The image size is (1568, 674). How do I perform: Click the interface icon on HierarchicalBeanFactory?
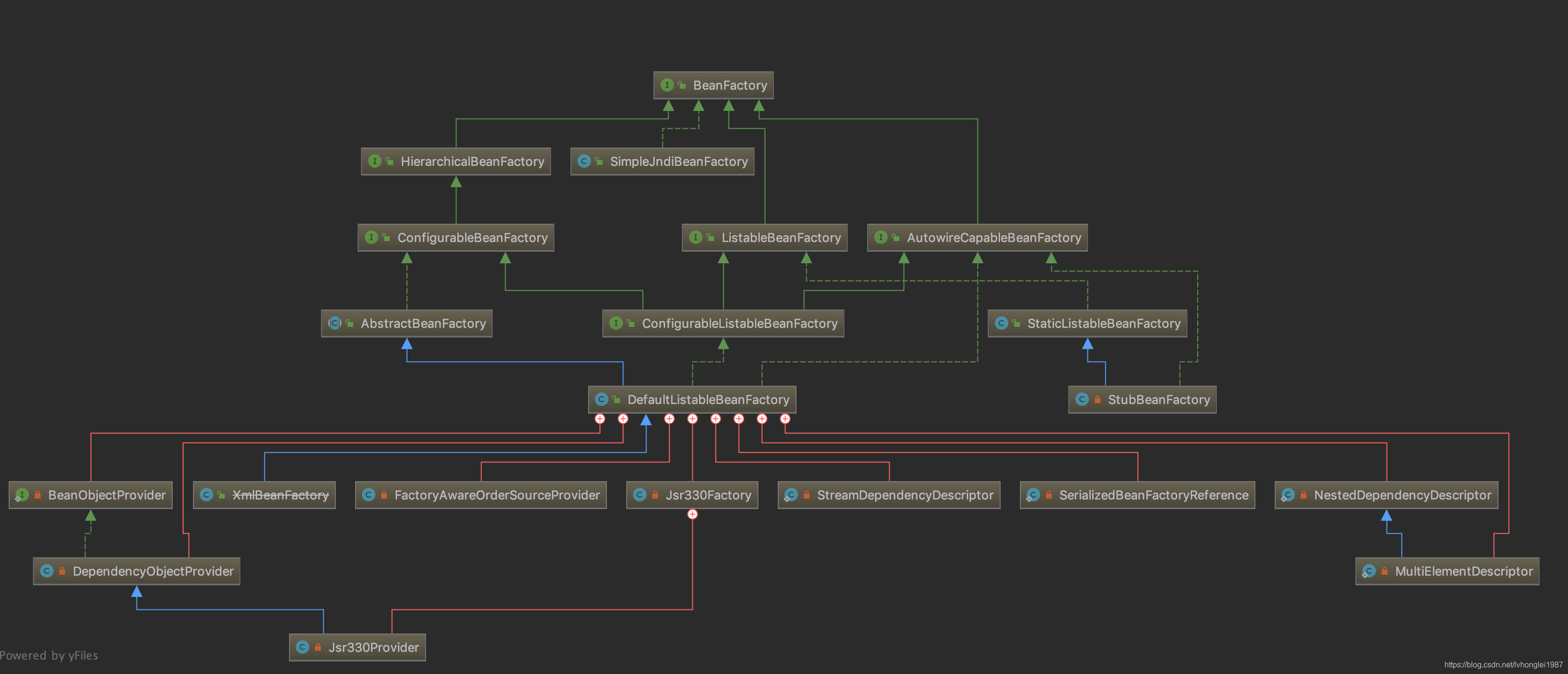pos(375,161)
